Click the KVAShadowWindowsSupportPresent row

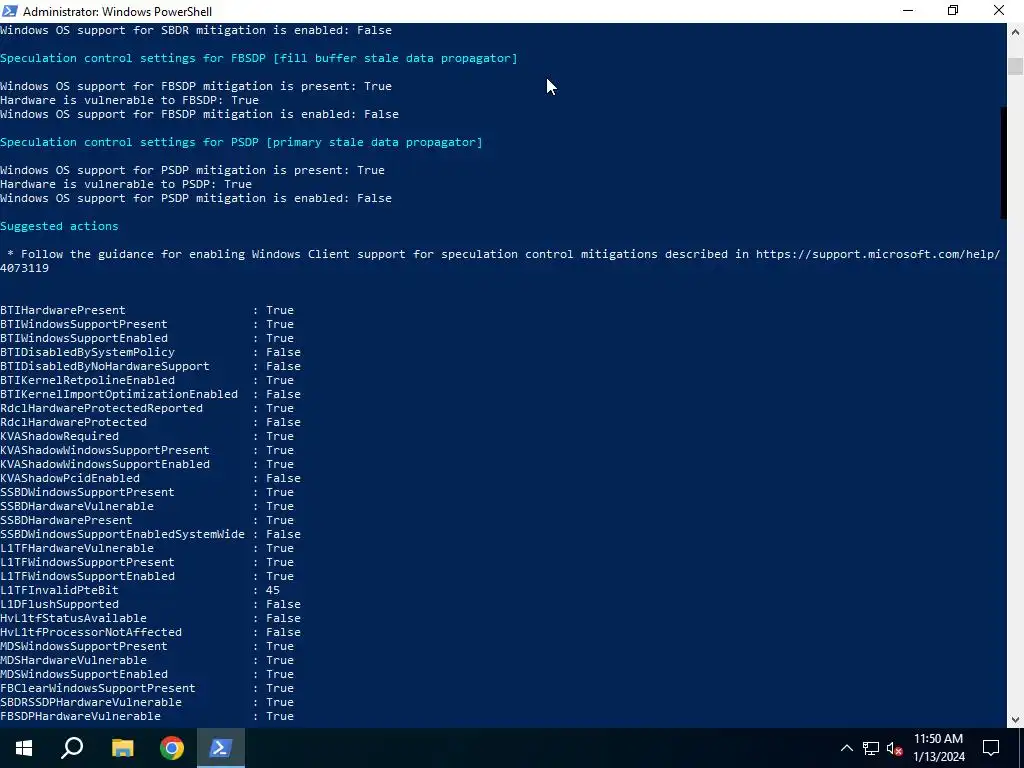(147, 450)
